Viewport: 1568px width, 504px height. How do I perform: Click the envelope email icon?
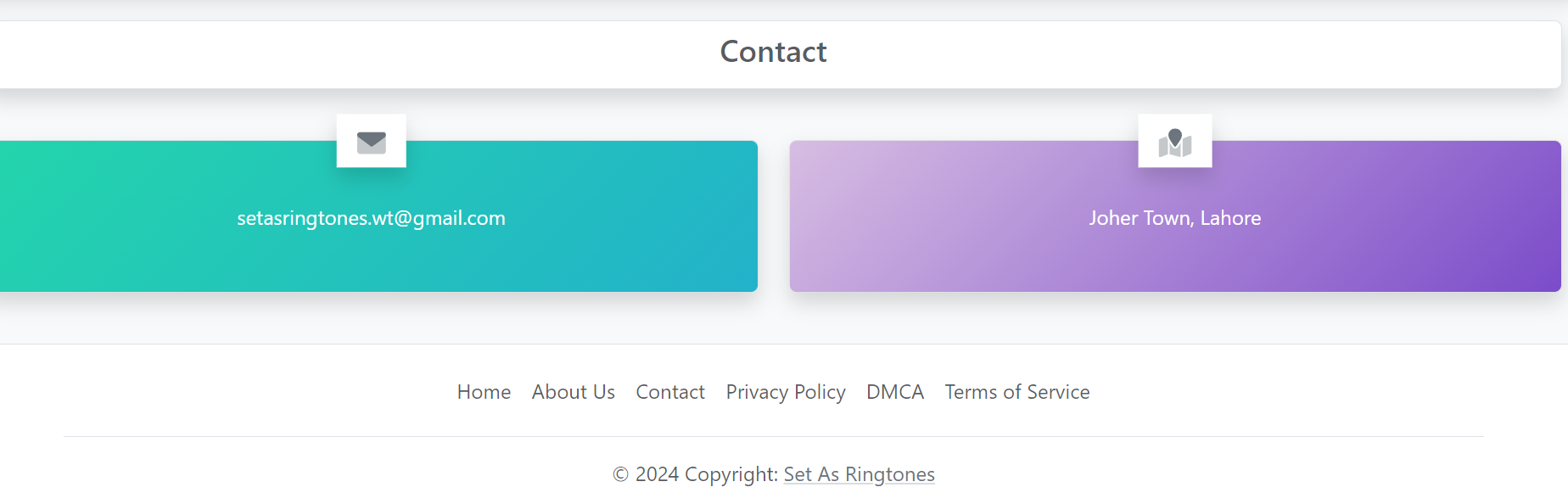pos(371,142)
